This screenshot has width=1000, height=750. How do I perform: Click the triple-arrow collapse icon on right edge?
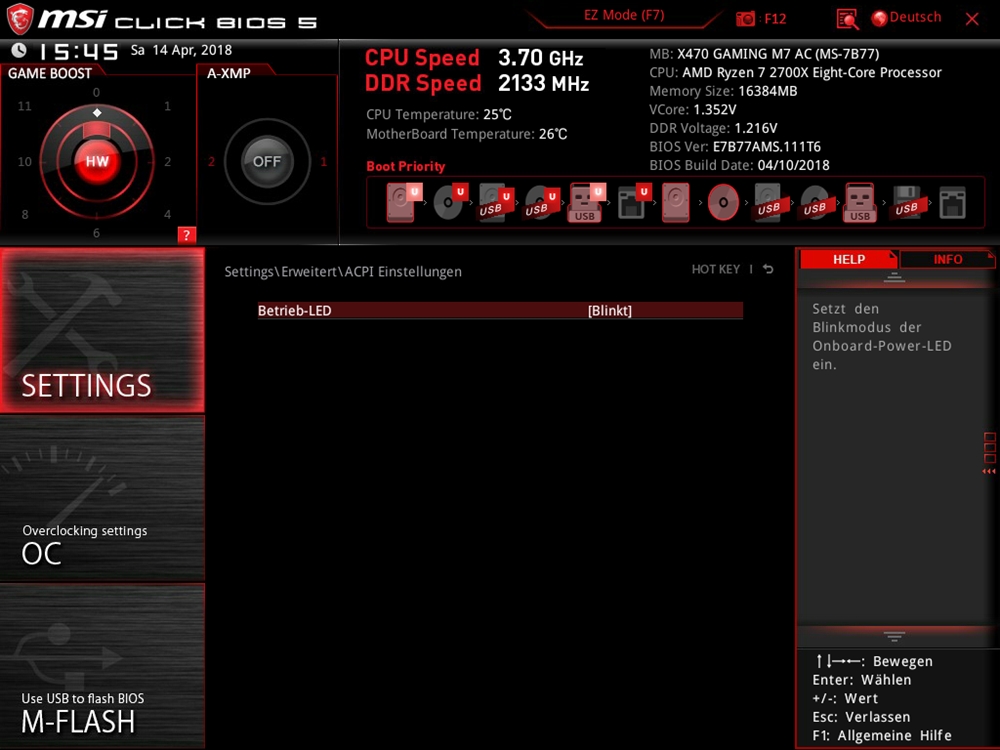[x=989, y=471]
